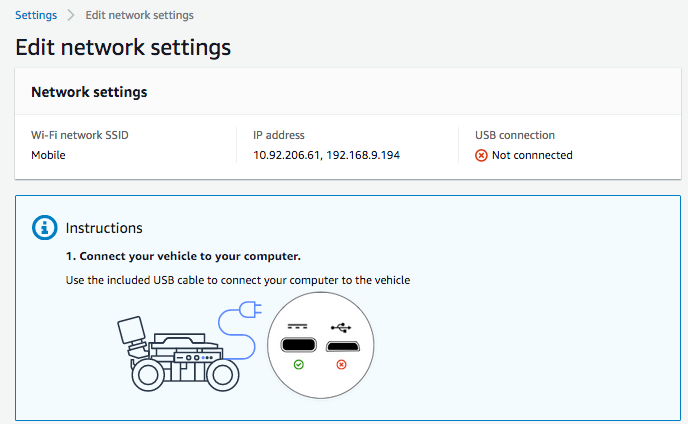This screenshot has width=688, height=424.
Task: Click the Wi-Fi SSID value Mobile
Action: (x=48, y=155)
